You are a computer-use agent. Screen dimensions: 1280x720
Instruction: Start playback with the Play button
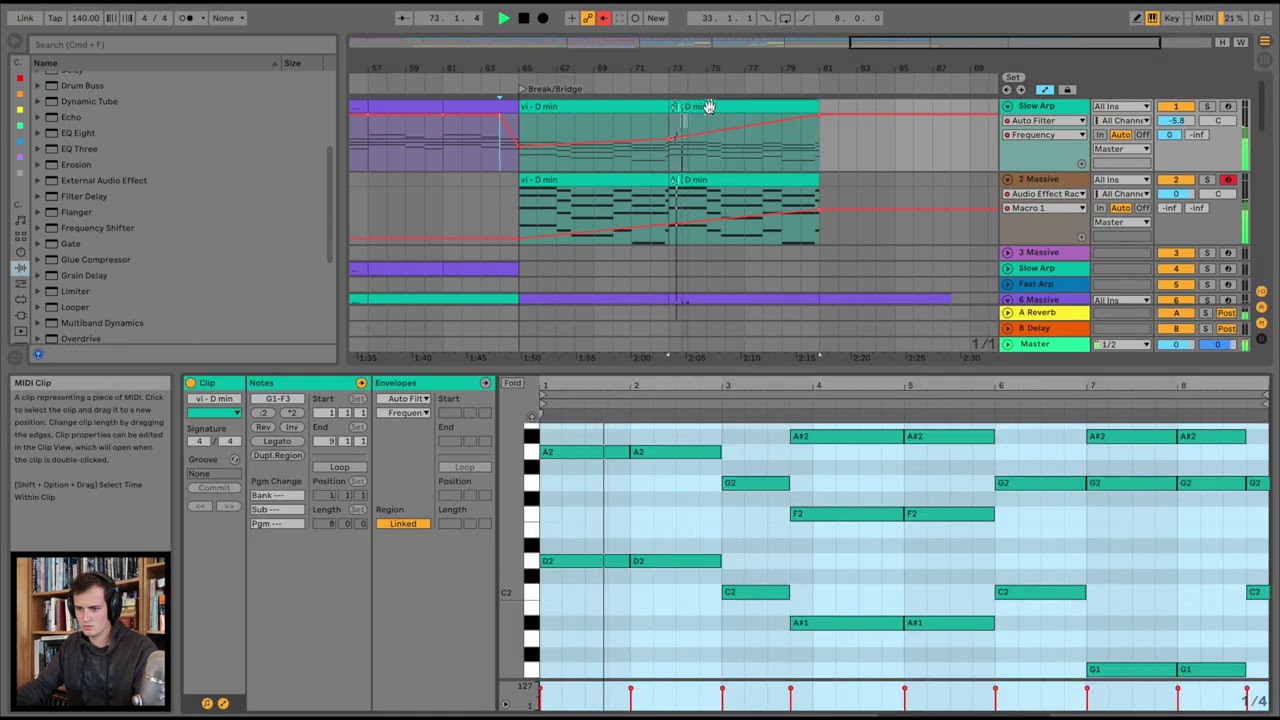(x=503, y=18)
